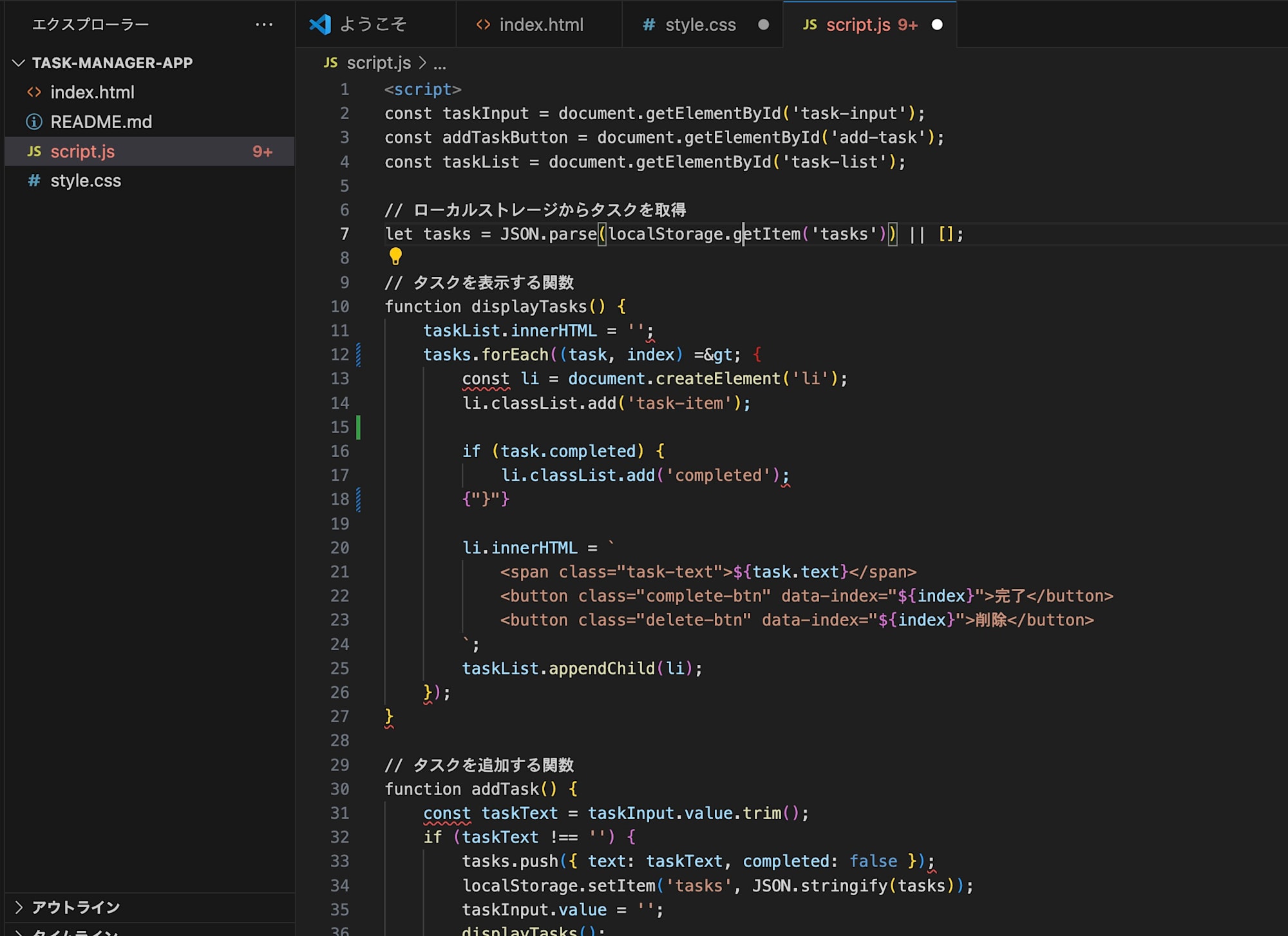The height and width of the screenshot is (936, 1288).
Task: Click the HTML icon beside index.html in explorer
Action: pyautogui.click(x=34, y=92)
